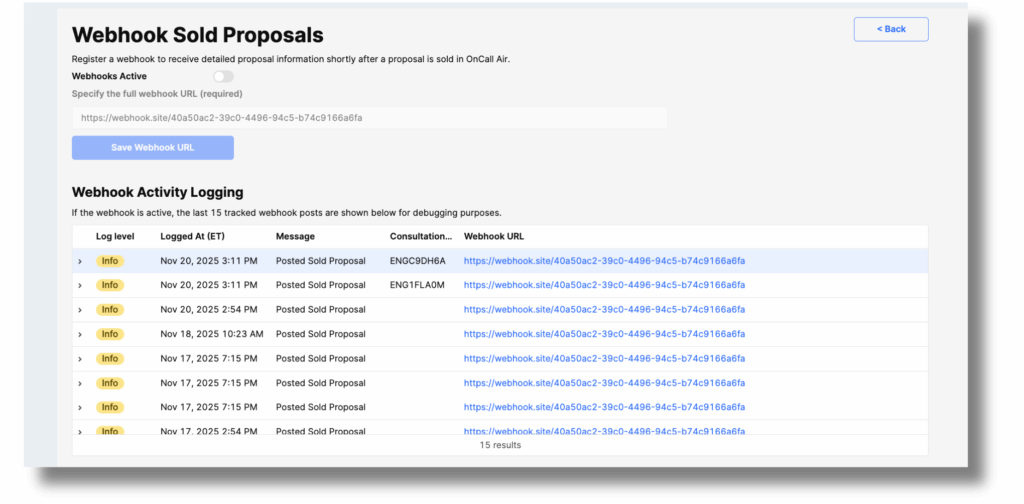Screen dimensions: 1024x504
Task: Click the Info badge on the Nov 20 2:54 PM row
Action: coord(110,310)
